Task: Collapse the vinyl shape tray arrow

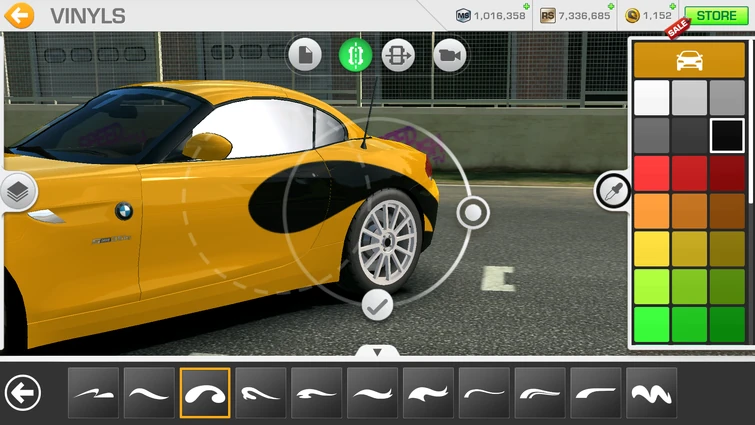Action: click(x=378, y=352)
